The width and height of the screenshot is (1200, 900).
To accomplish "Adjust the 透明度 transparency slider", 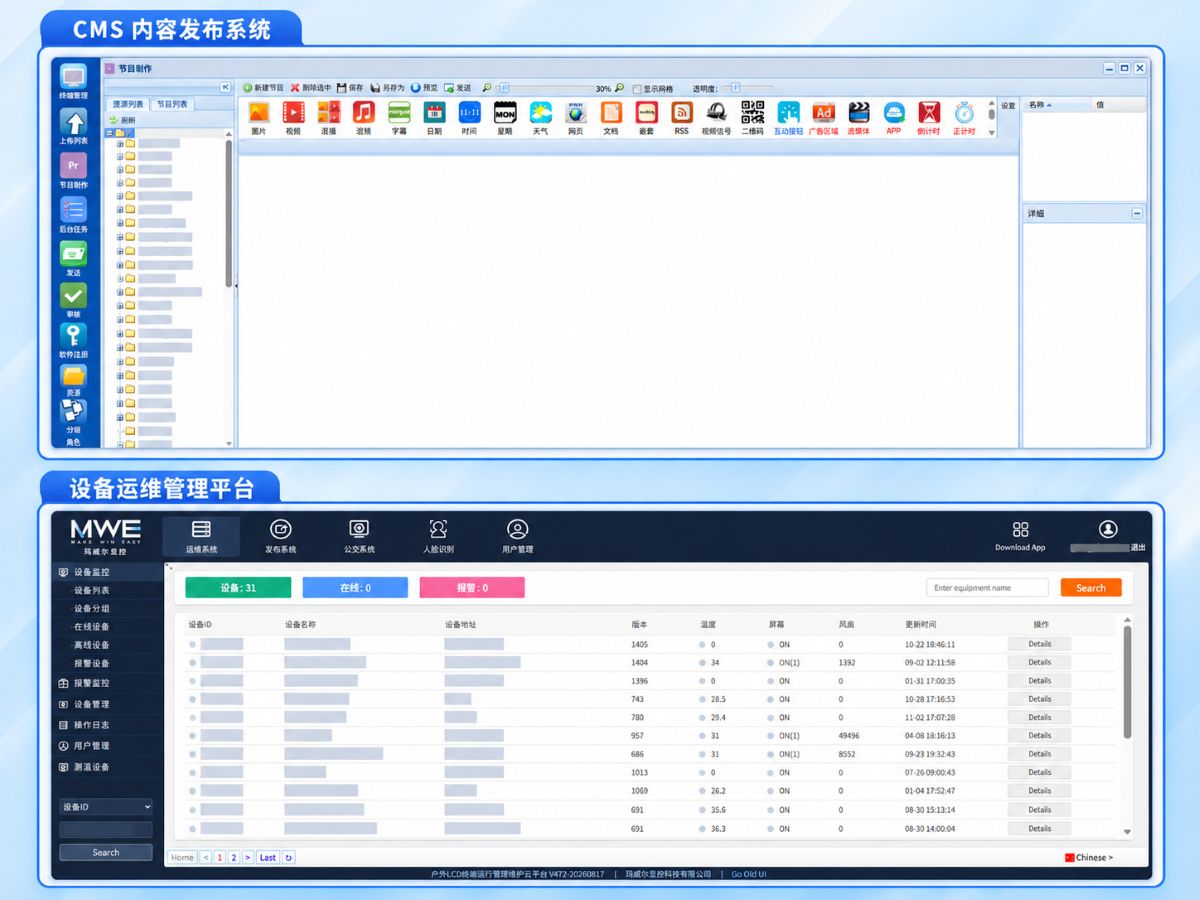I will (x=735, y=88).
